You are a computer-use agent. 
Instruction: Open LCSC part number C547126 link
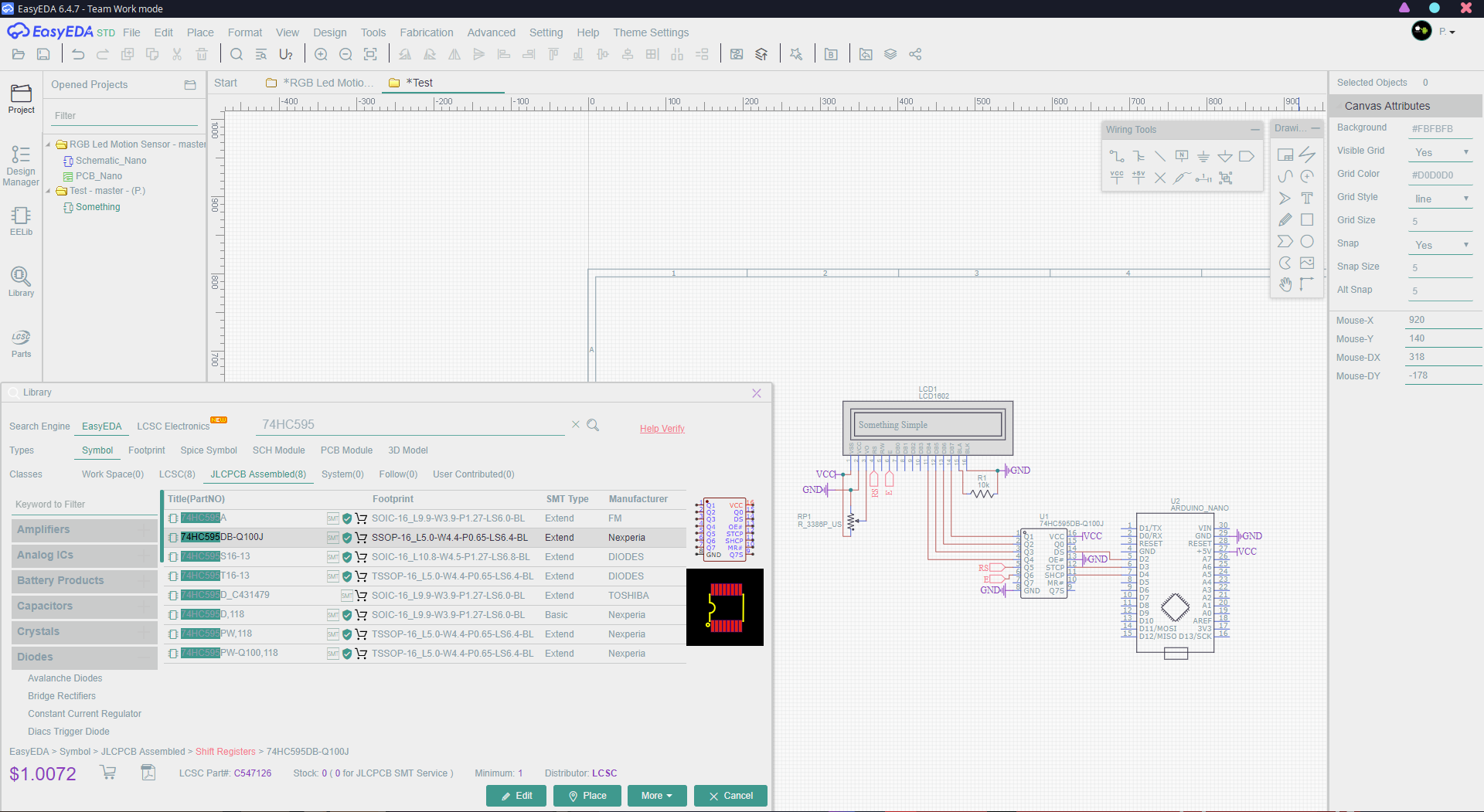(x=253, y=773)
